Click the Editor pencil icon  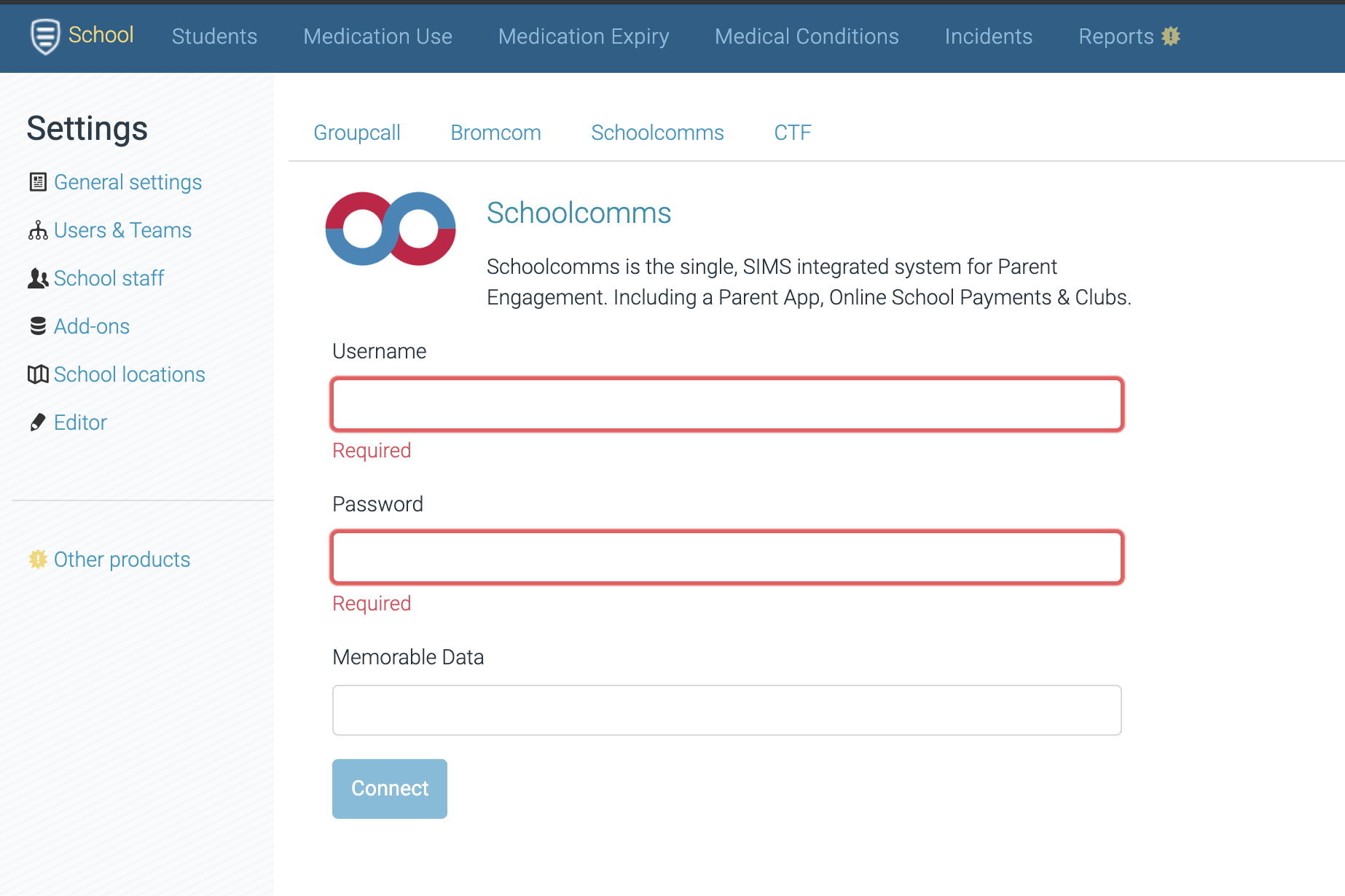tap(37, 423)
